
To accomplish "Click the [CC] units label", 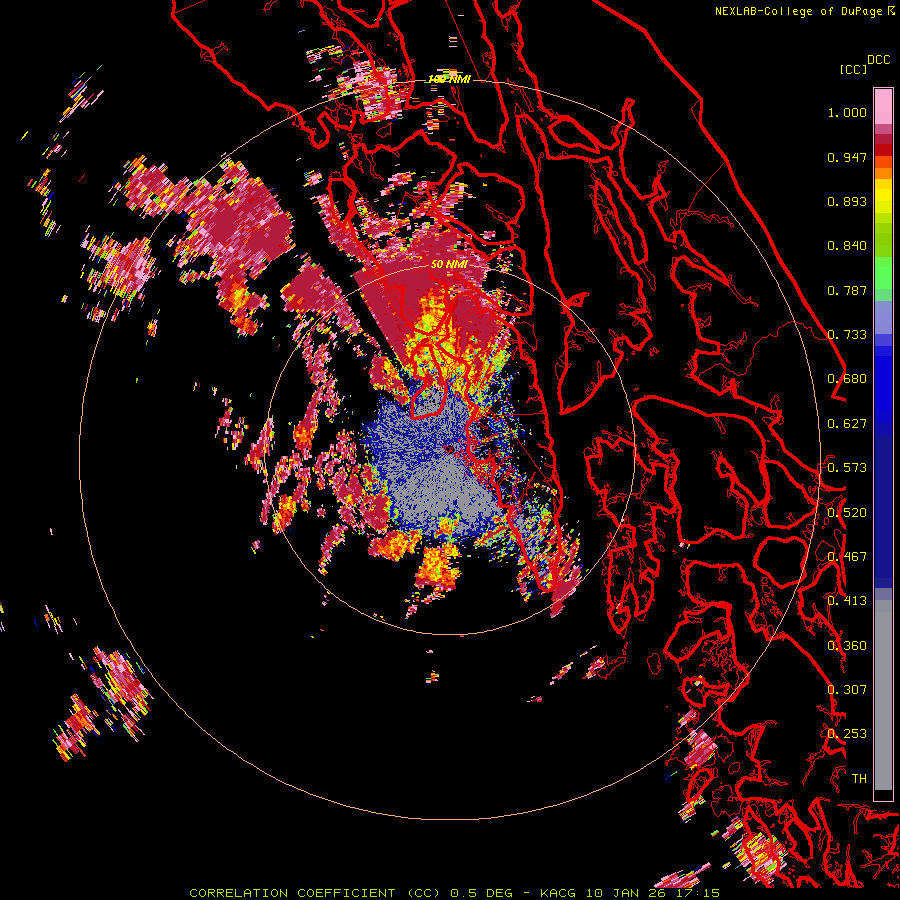I will click(853, 69).
